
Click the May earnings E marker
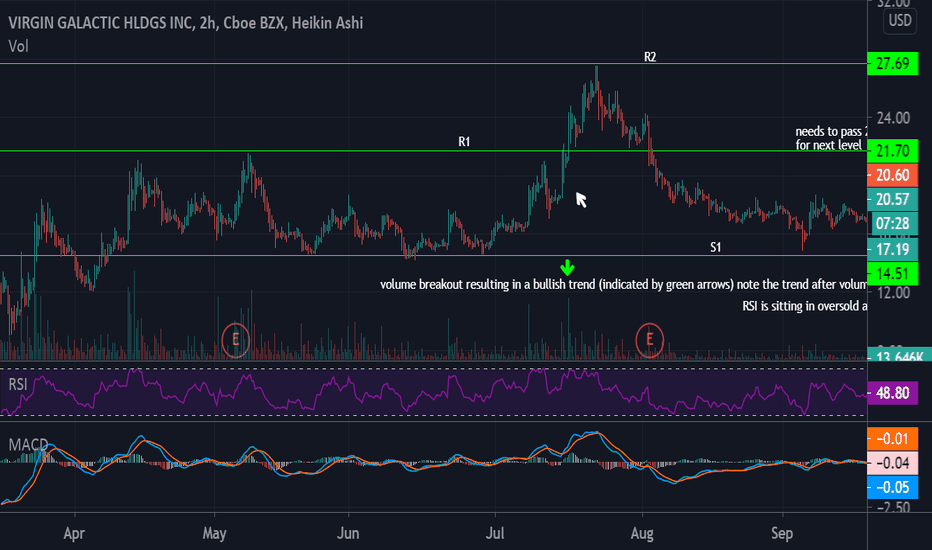tap(235, 340)
